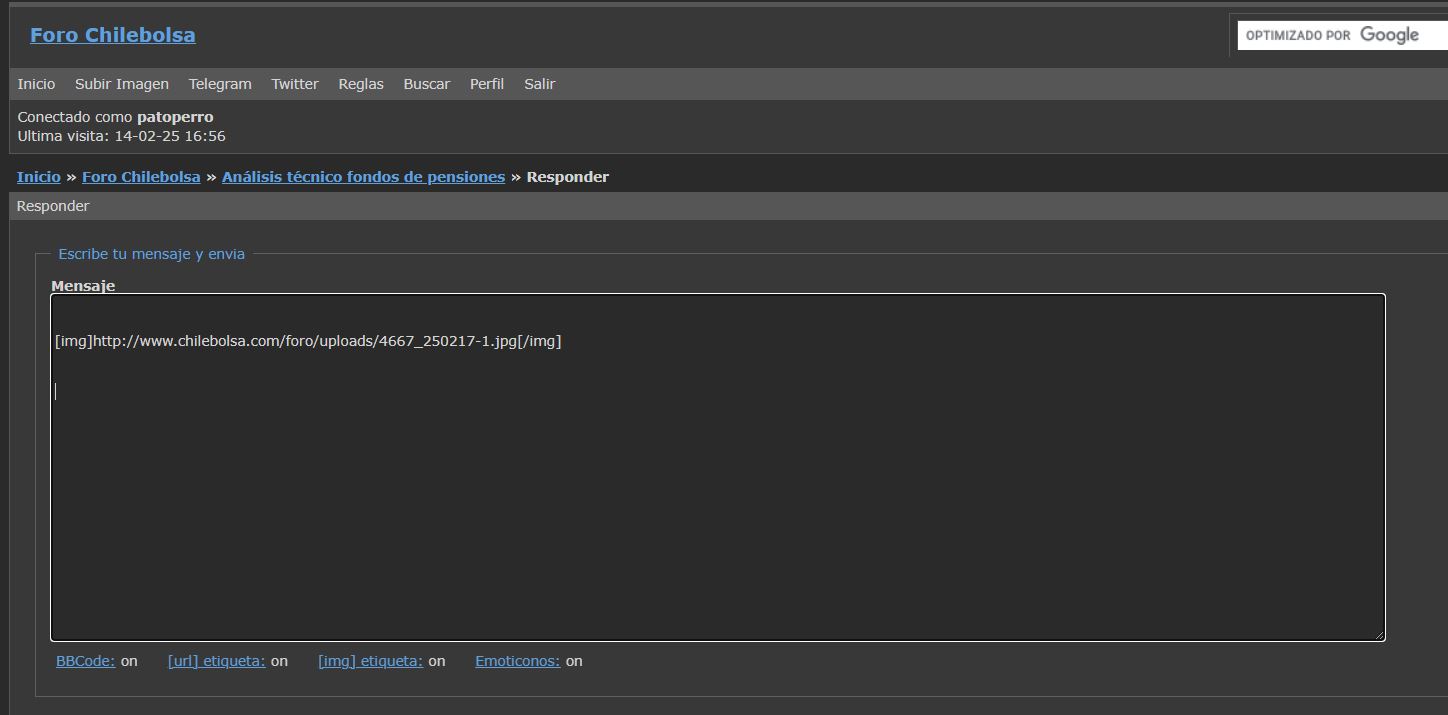Go to Inicio in the navigation bar
Viewport: 1448px width, 715px height.
(36, 84)
